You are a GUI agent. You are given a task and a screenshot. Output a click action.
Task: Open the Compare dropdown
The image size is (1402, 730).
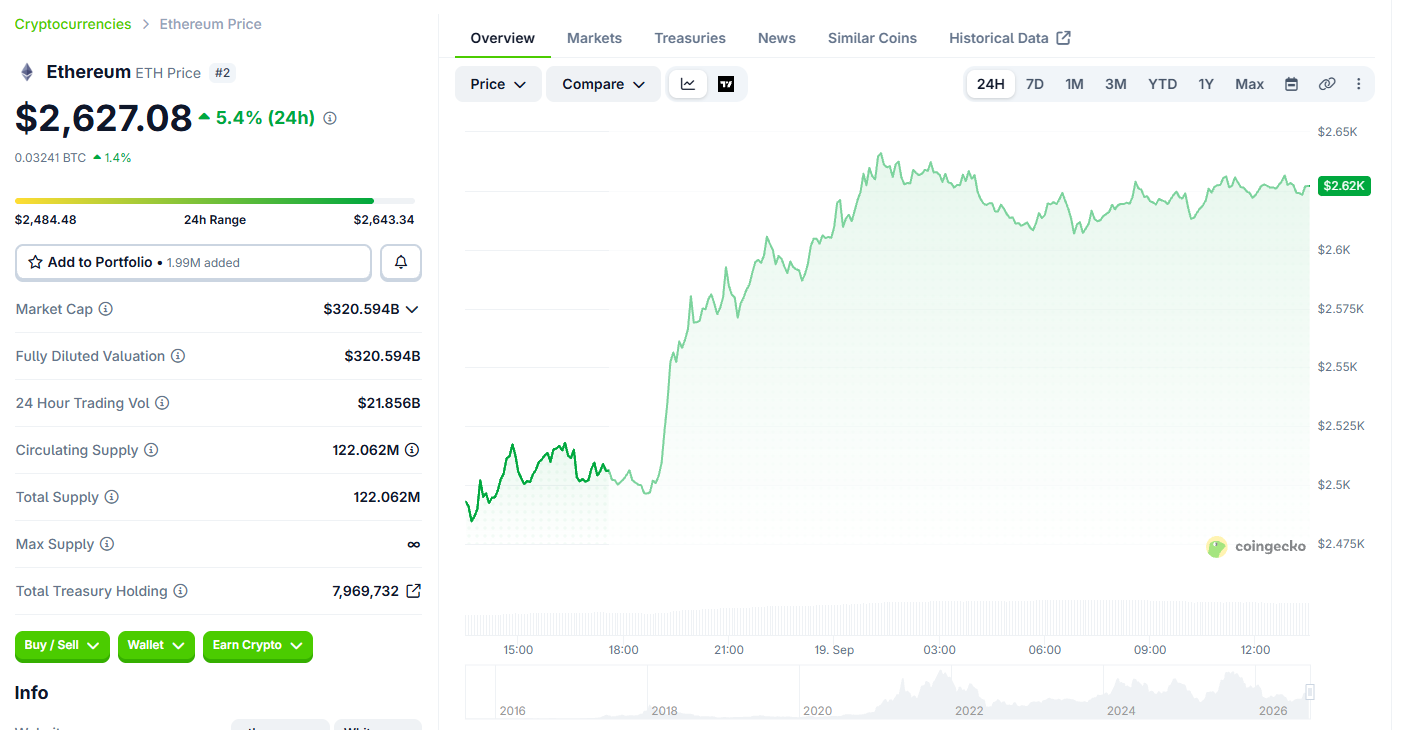pos(603,84)
